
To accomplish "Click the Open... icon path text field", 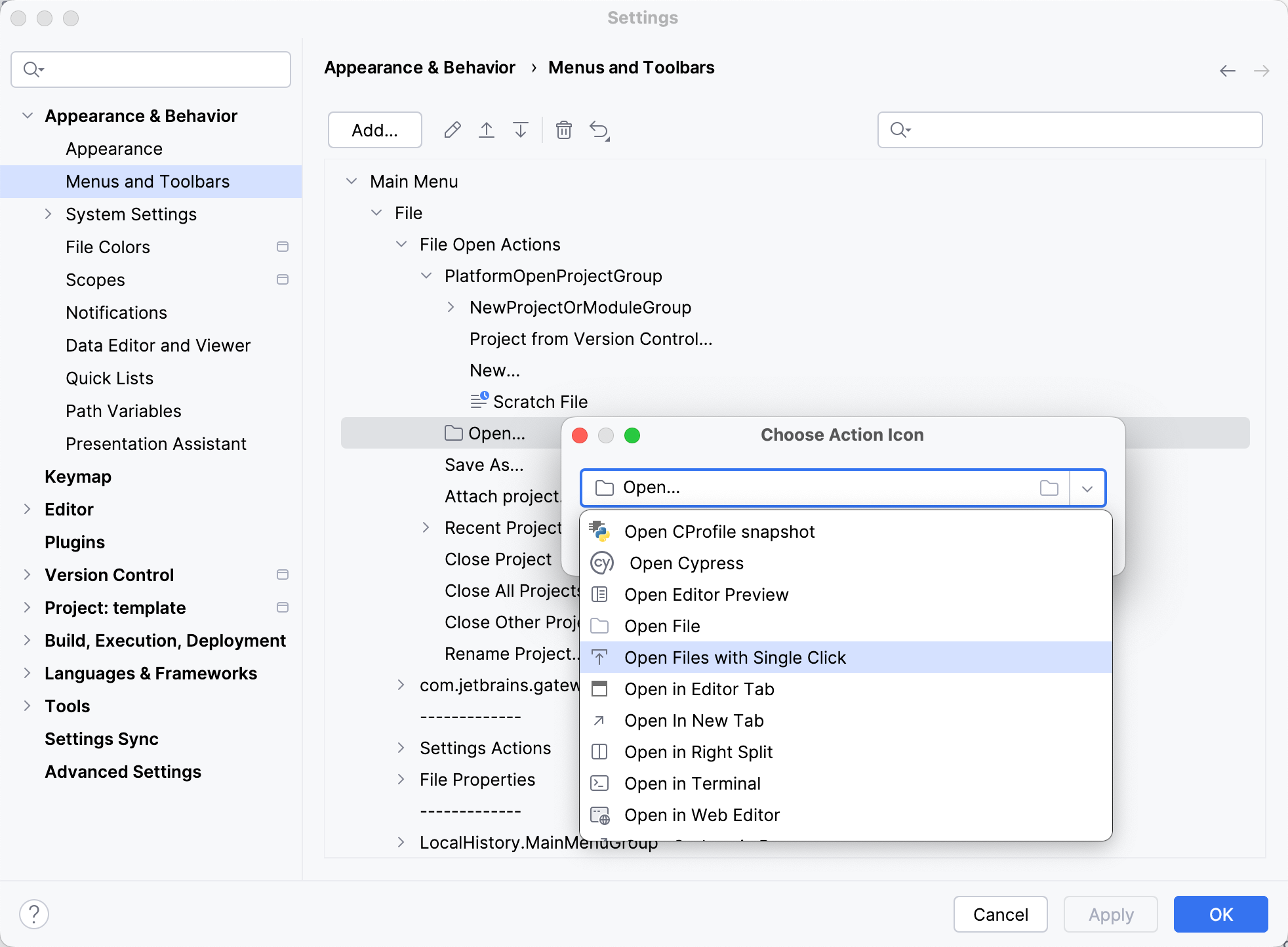I will click(x=825, y=488).
